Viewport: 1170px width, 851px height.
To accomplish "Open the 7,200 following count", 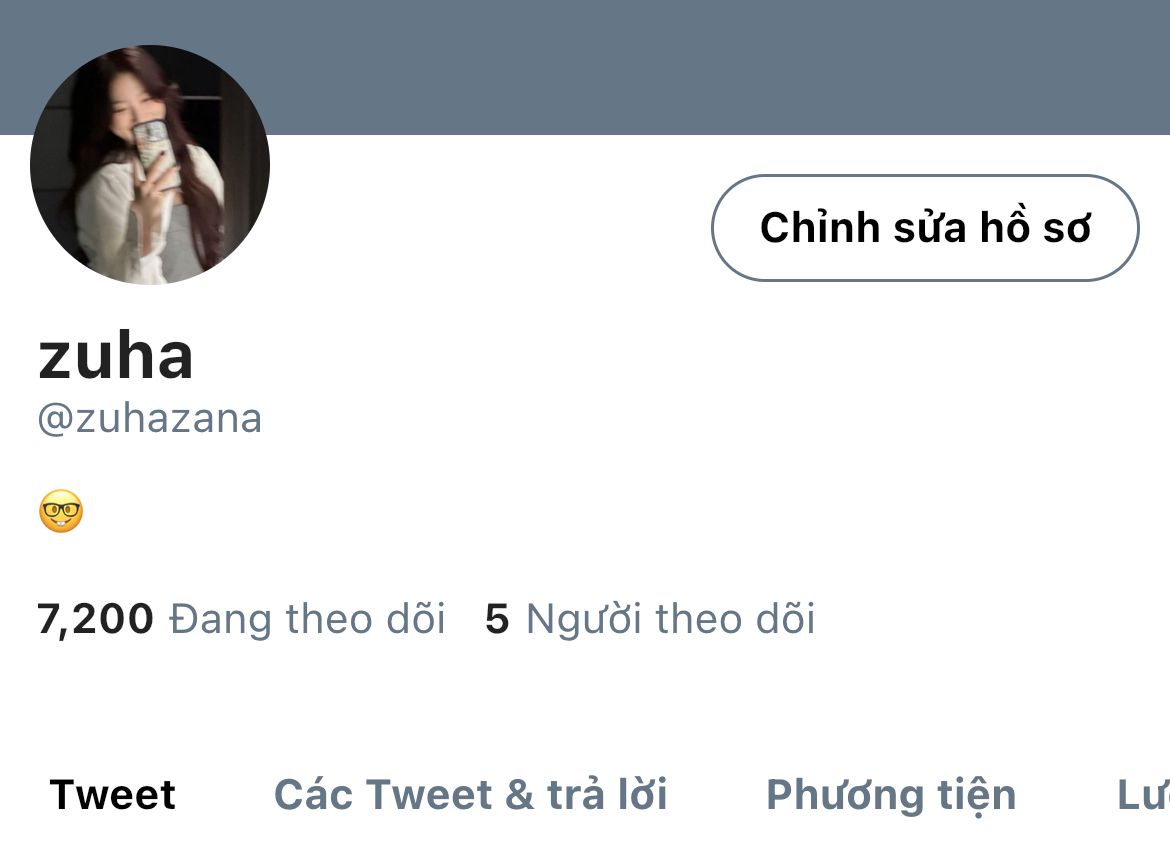I will pos(95,619).
